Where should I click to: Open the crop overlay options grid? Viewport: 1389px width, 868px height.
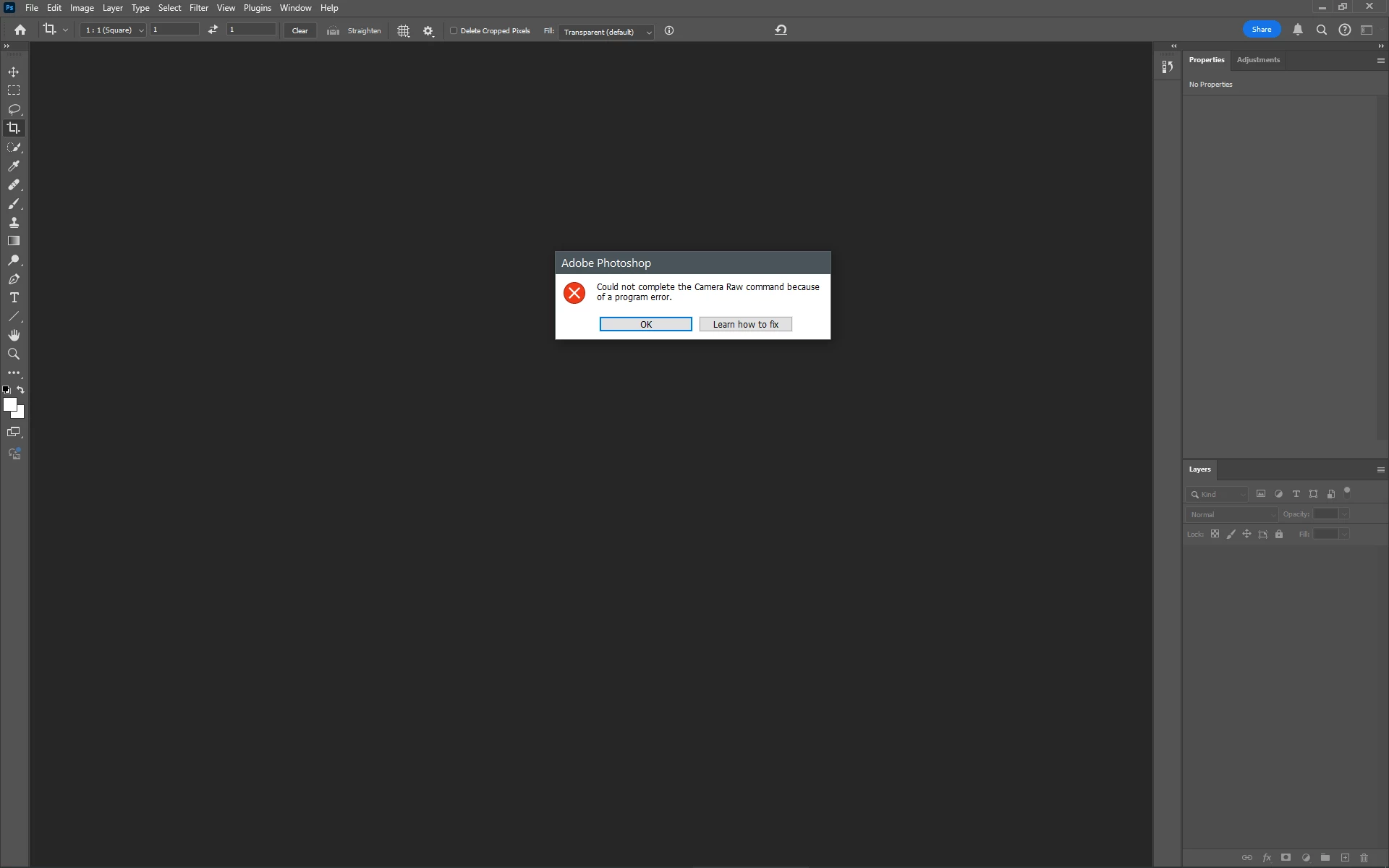click(x=404, y=31)
